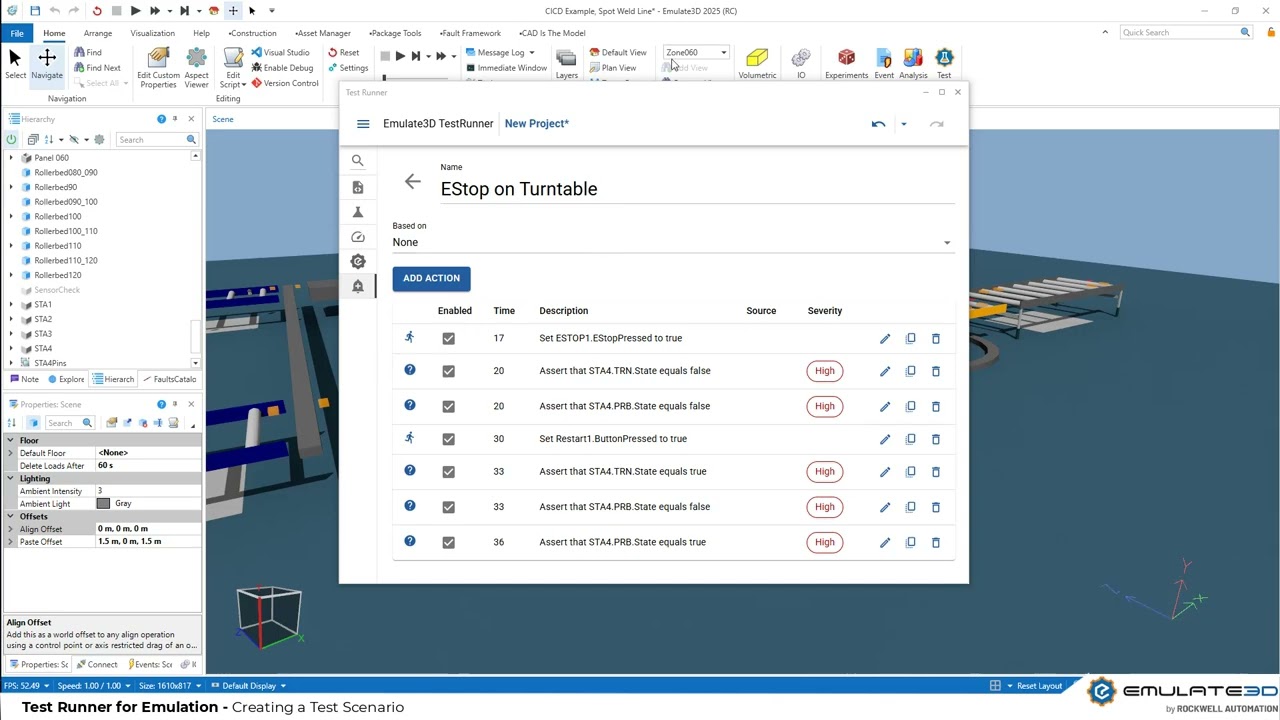
Task: Open the Test Runner hamburger menu
Action: [363, 124]
